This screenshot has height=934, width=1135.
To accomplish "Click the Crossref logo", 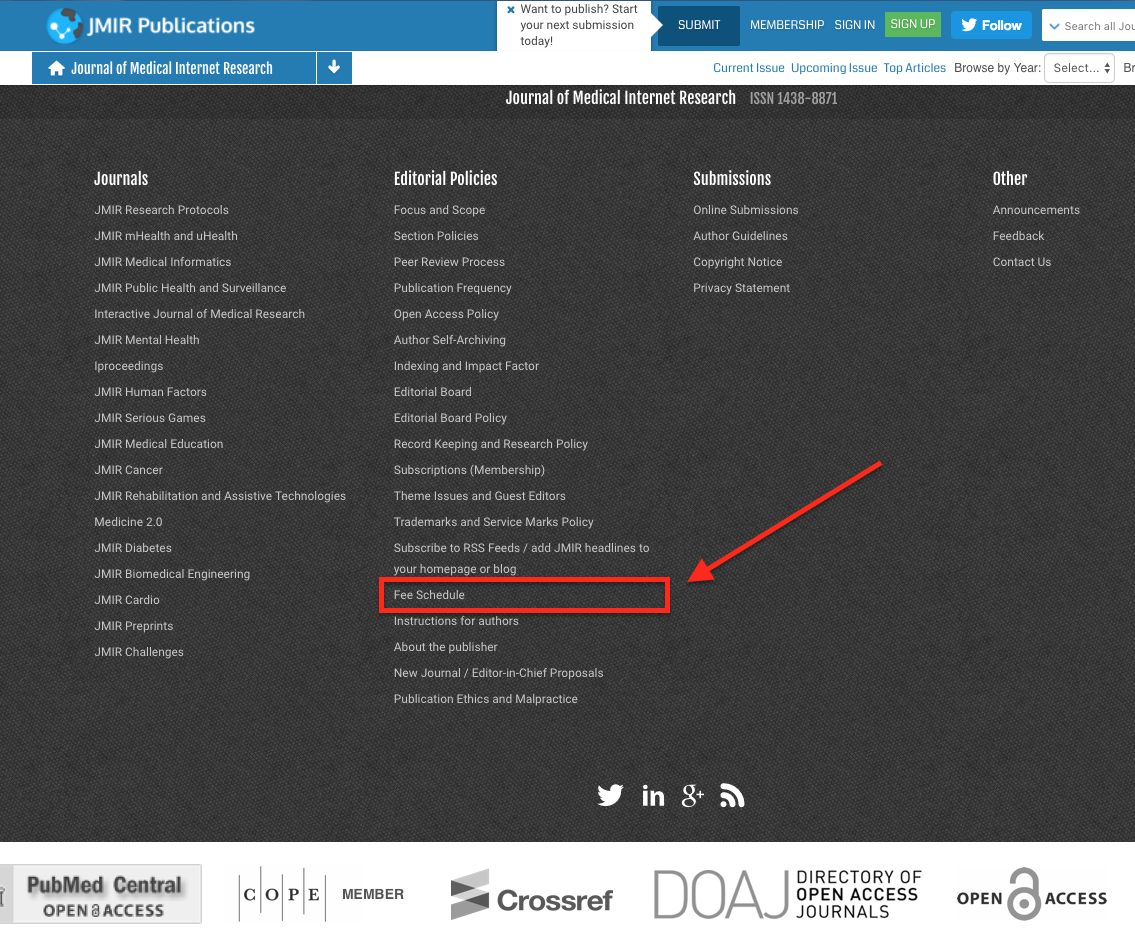I will pyautogui.click(x=531, y=896).
